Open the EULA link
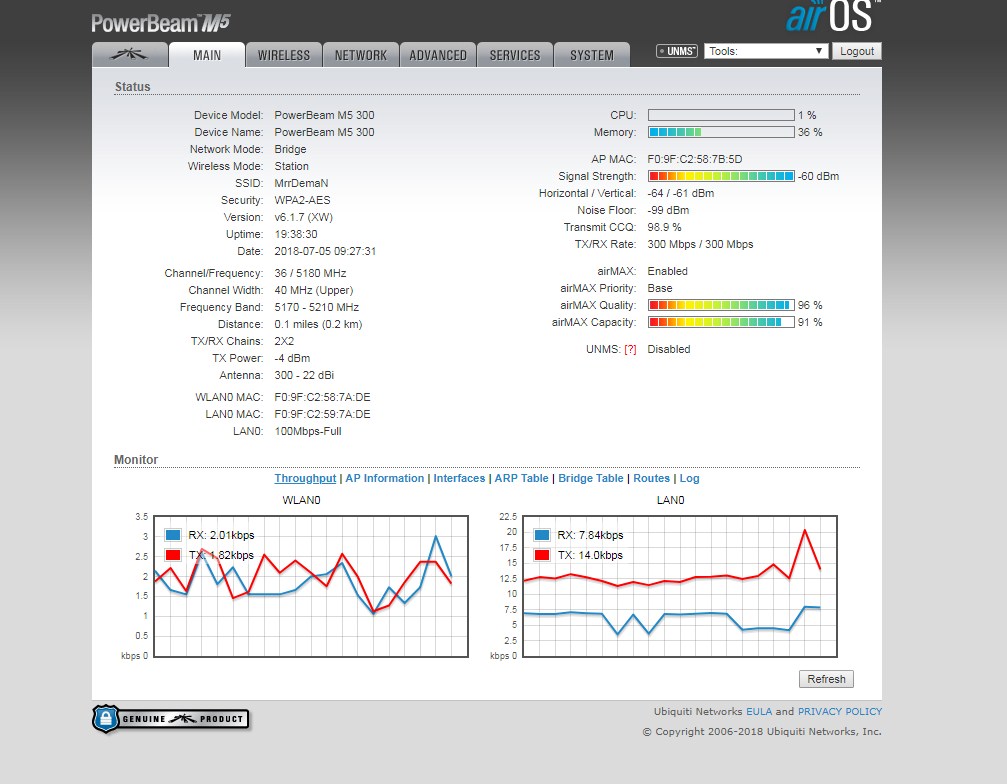This screenshot has width=1007, height=784. (759, 711)
